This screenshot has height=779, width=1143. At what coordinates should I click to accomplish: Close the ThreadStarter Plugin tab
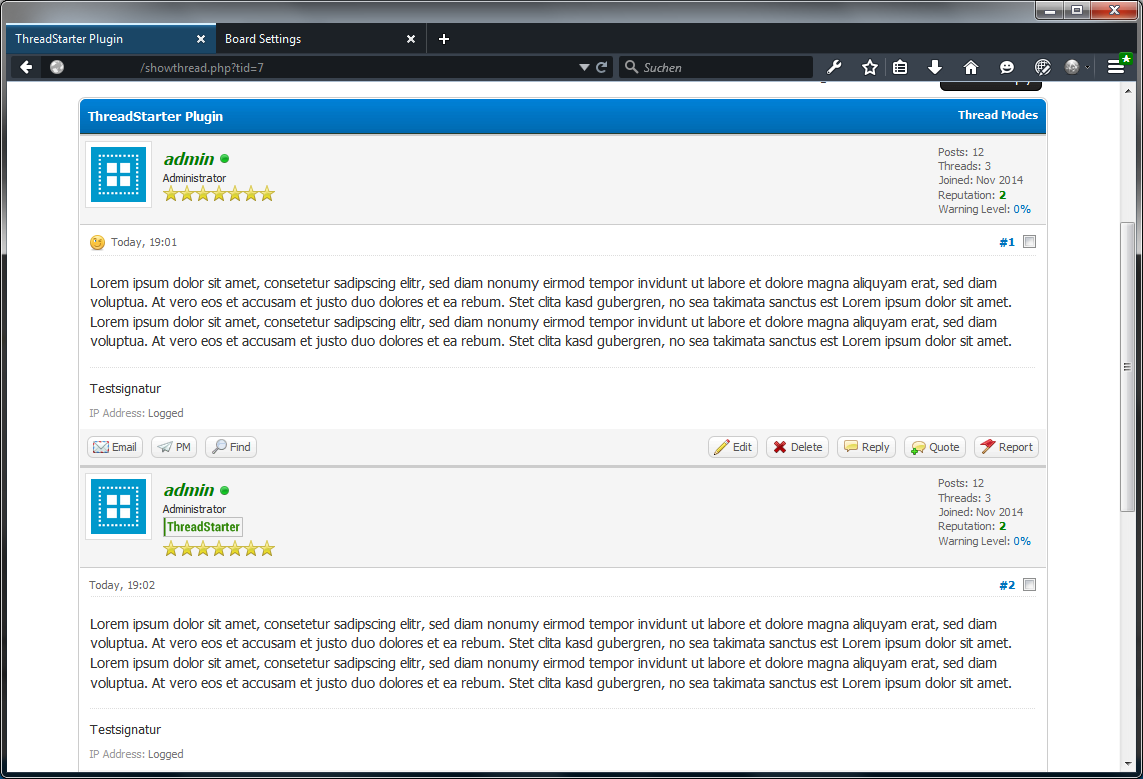[x=200, y=39]
